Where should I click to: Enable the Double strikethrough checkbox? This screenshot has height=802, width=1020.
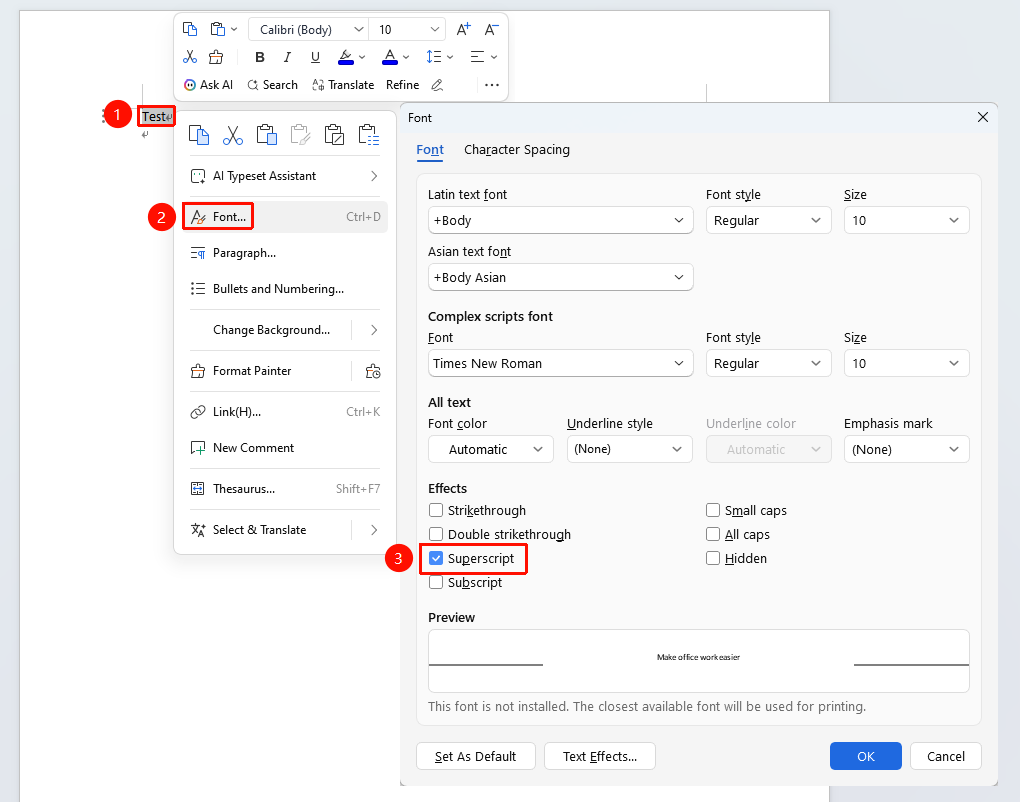(436, 535)
